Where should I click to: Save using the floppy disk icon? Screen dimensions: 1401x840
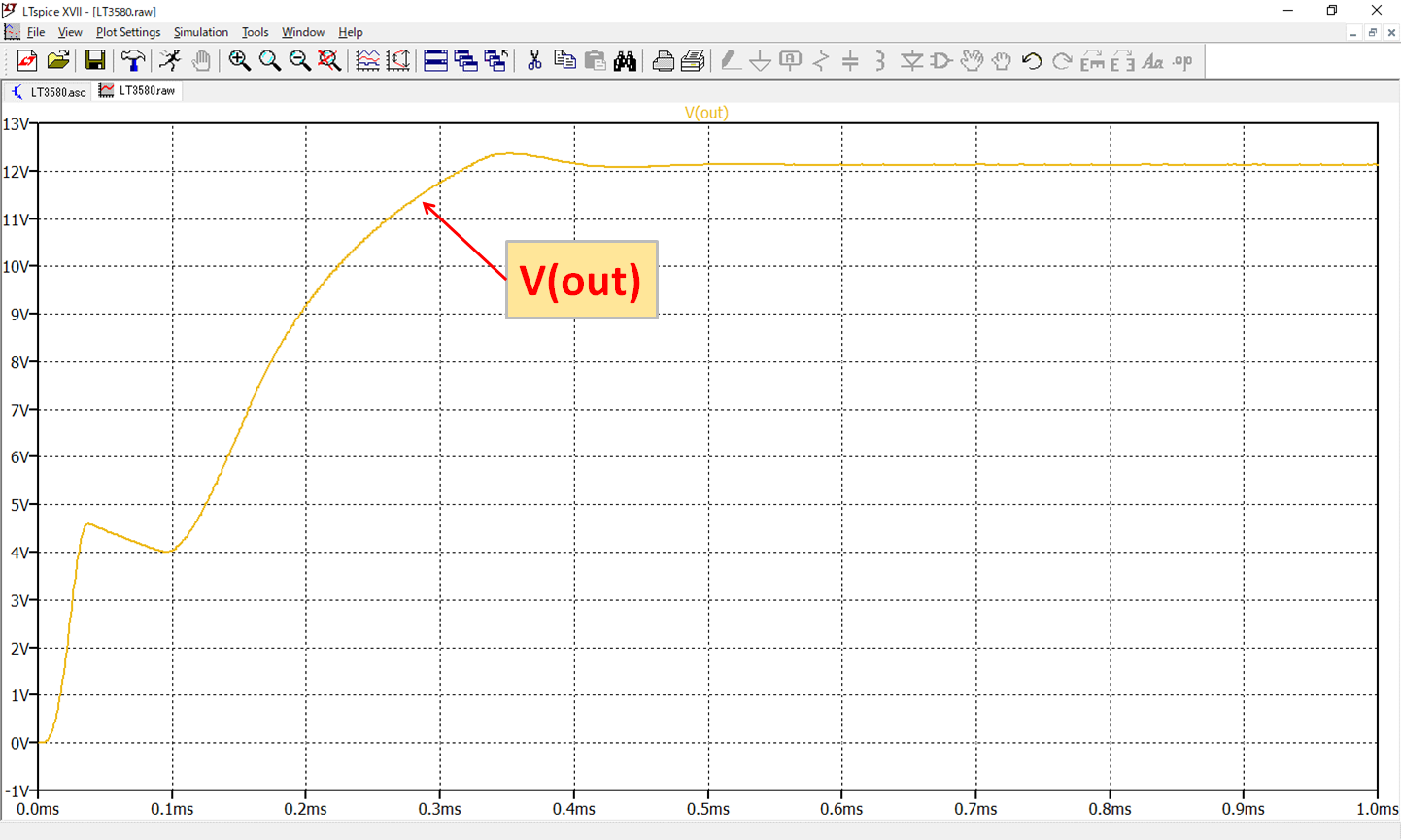point(94,61)
